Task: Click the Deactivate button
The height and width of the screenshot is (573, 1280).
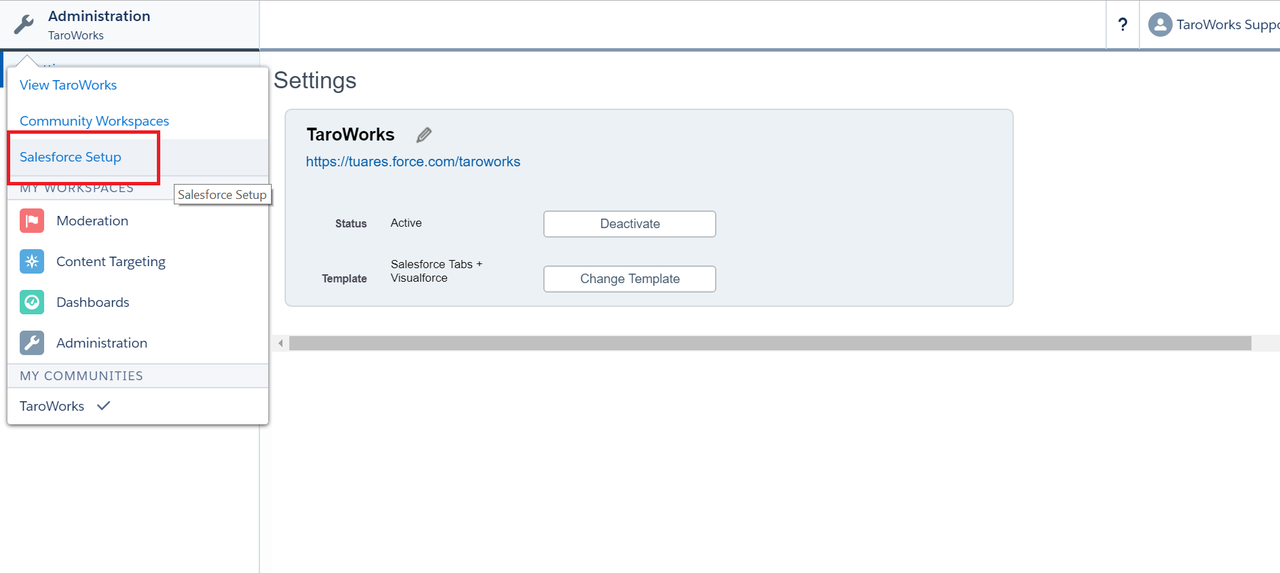Action: pos(630,224)
